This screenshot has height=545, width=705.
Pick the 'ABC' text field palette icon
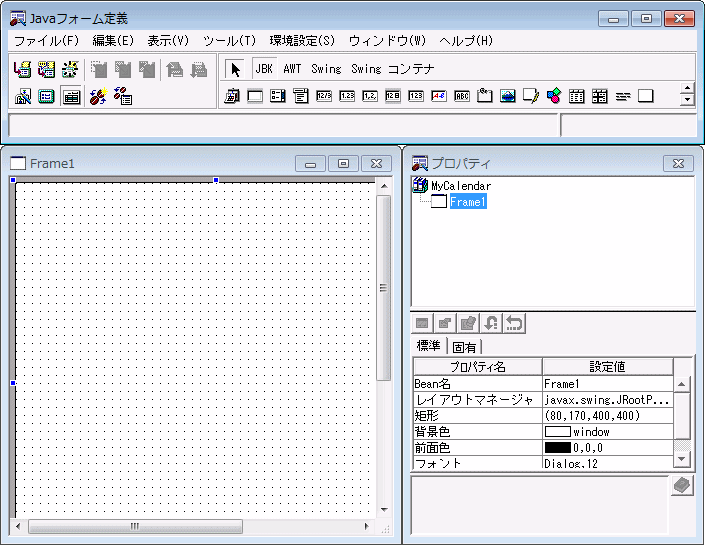[462, 96]
